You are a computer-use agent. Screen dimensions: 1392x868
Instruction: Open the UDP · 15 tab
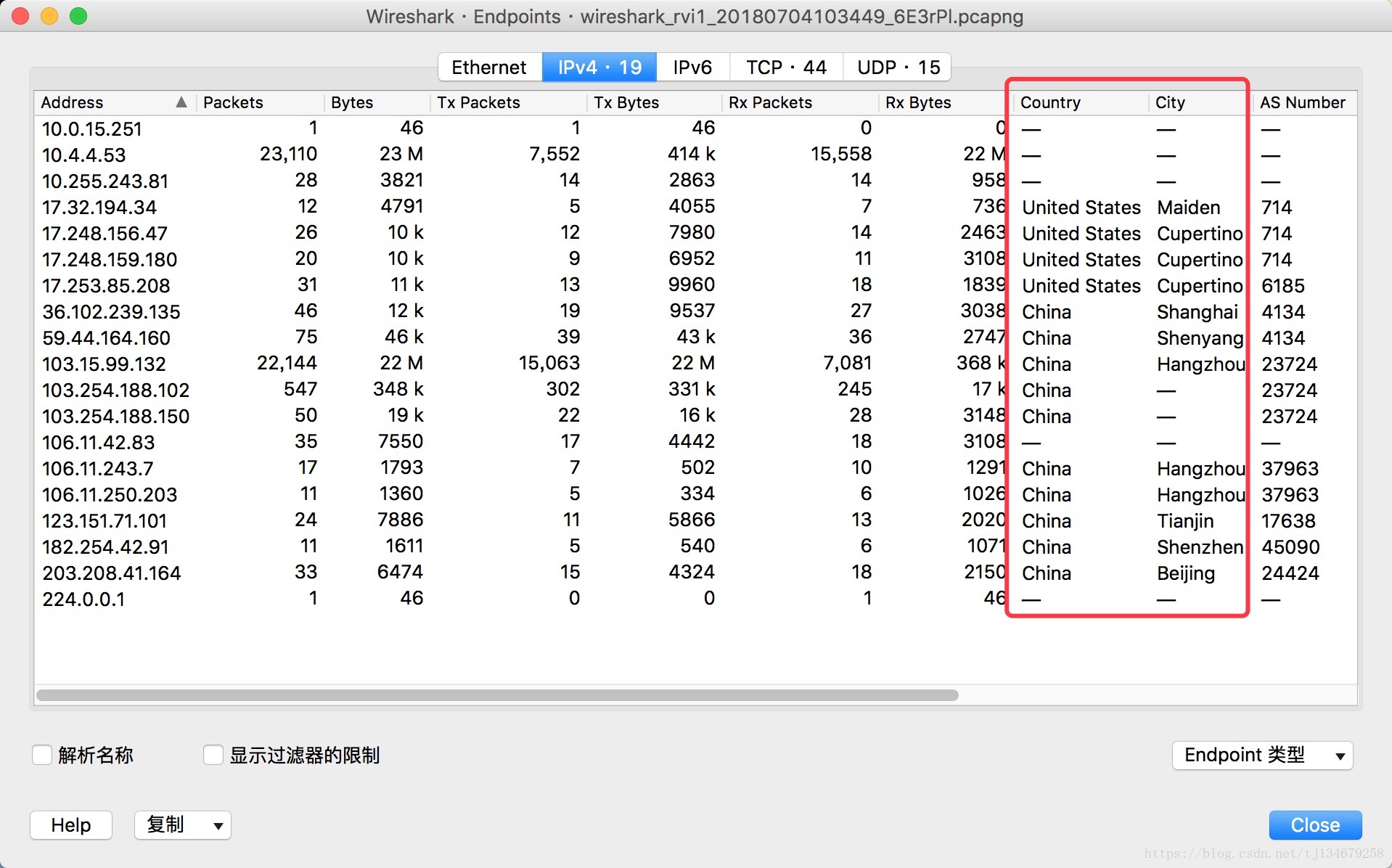(898, 67)
